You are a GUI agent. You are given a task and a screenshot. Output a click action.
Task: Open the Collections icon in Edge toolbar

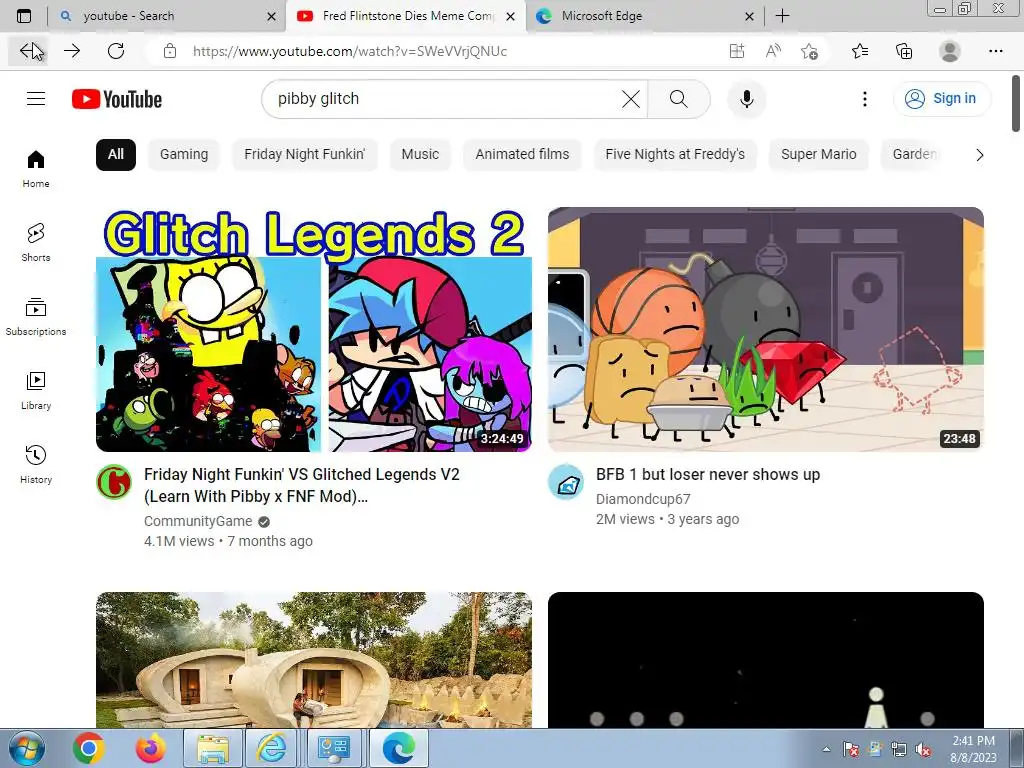(x=904, y=51)
